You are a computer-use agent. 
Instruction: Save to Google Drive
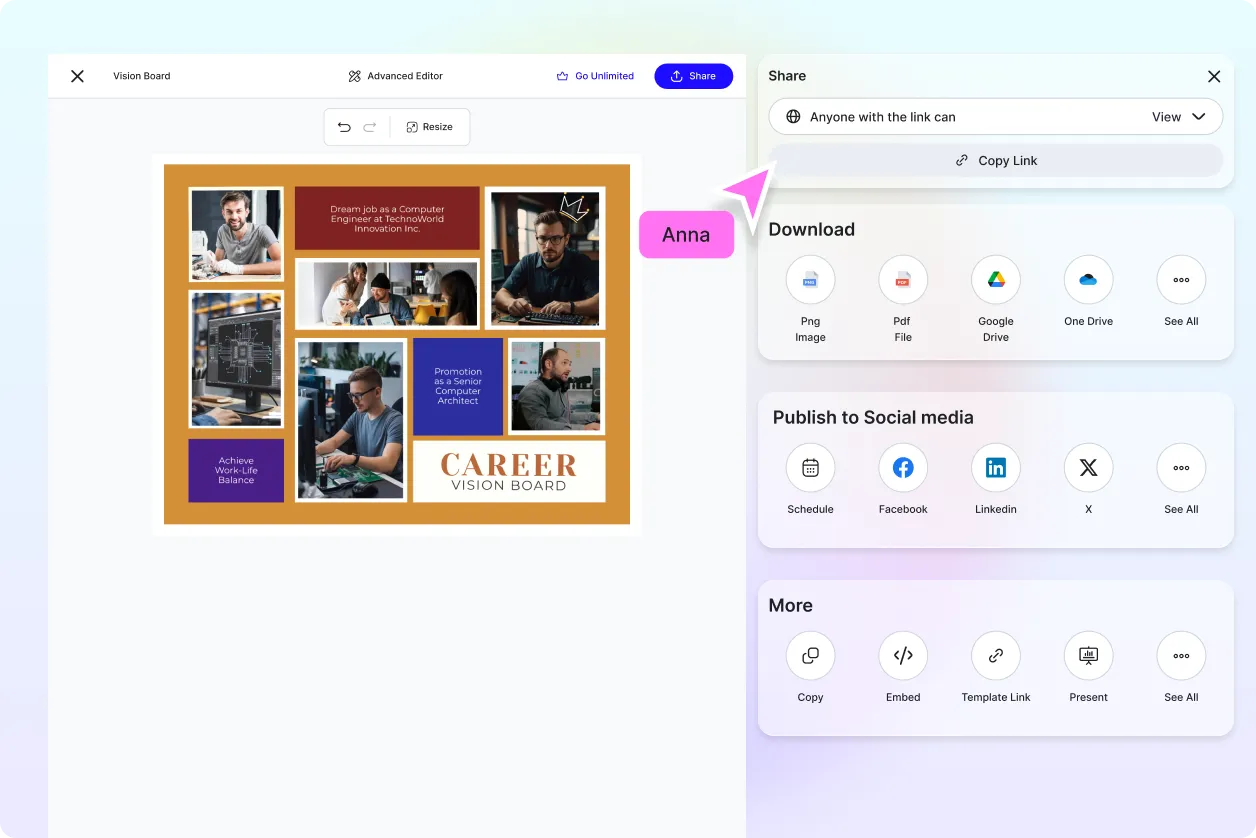(x=996, y=280)
